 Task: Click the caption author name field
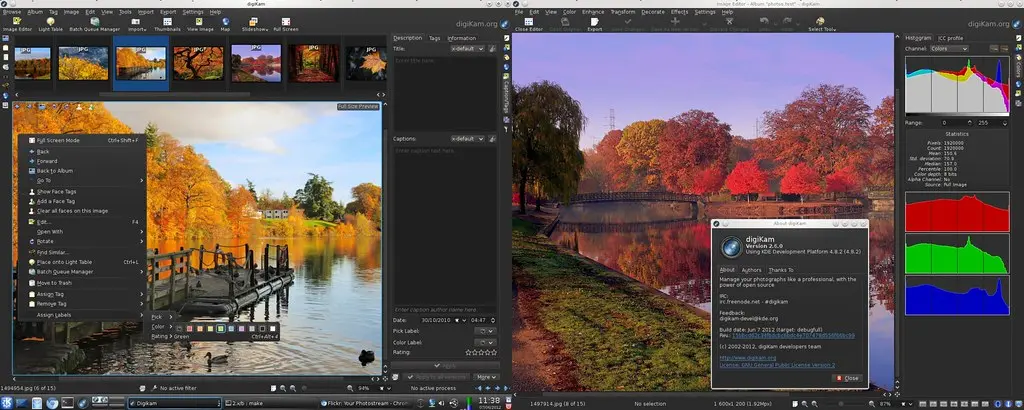(444, 309)
